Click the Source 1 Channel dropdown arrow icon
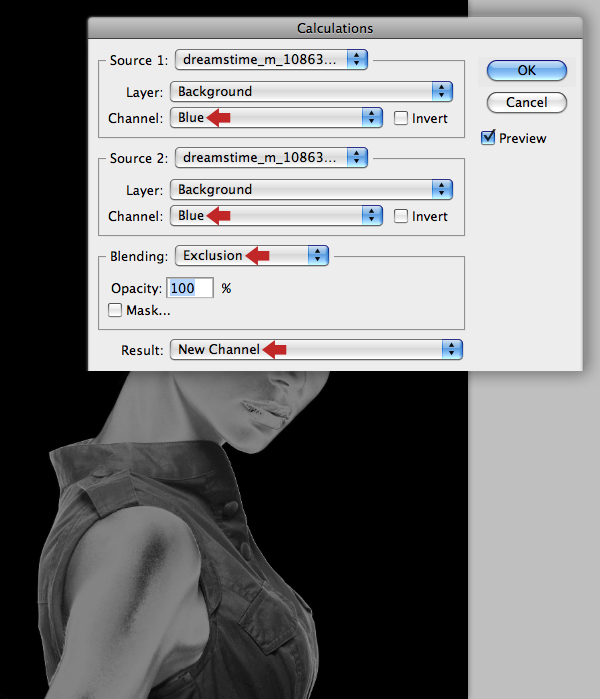Viewport: 600px width, 699px height. (372, 118)
